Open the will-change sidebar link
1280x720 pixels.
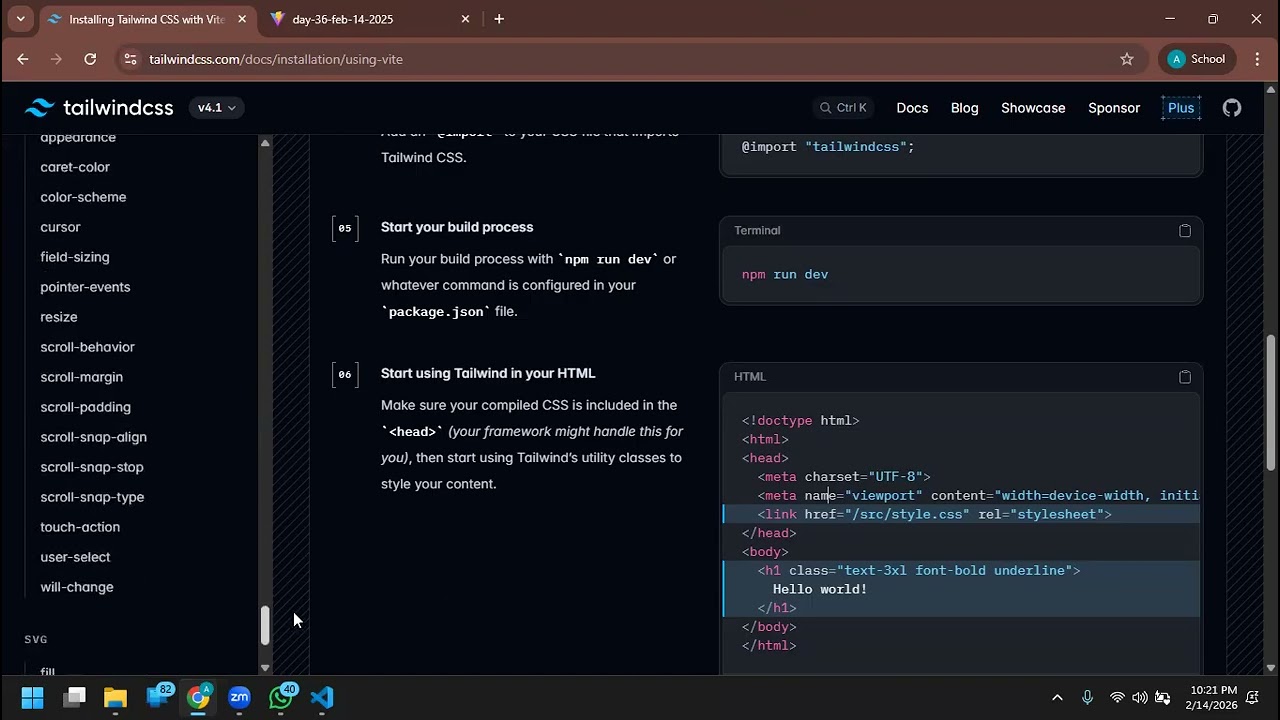point(77,587)
